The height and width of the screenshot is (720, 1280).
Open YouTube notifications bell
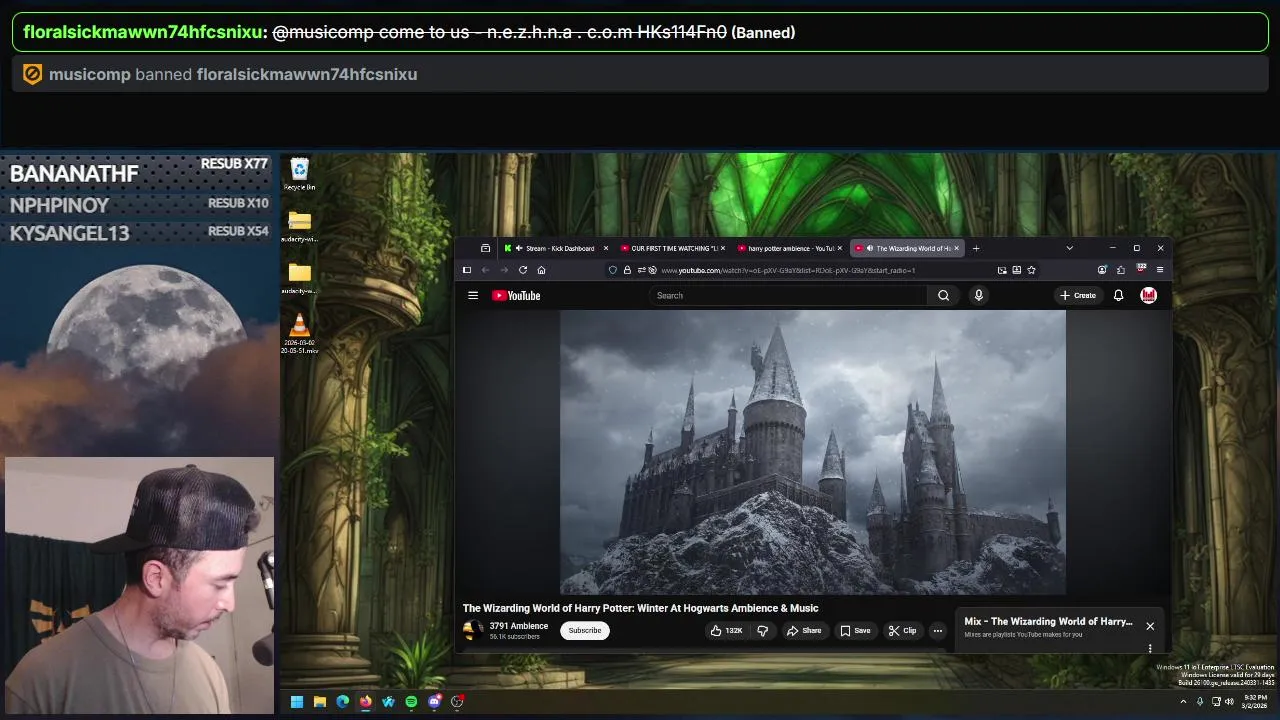tap(1118, 295)
